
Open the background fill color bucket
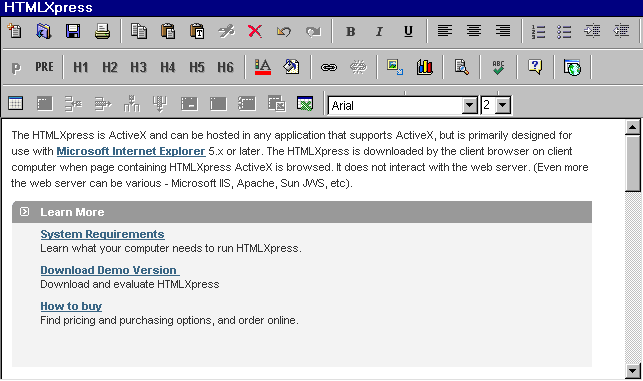tap(292, 67)
